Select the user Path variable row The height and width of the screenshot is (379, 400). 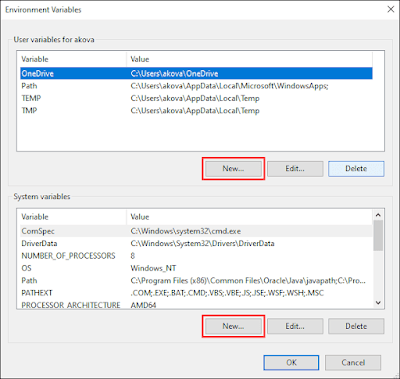point(196,86)
